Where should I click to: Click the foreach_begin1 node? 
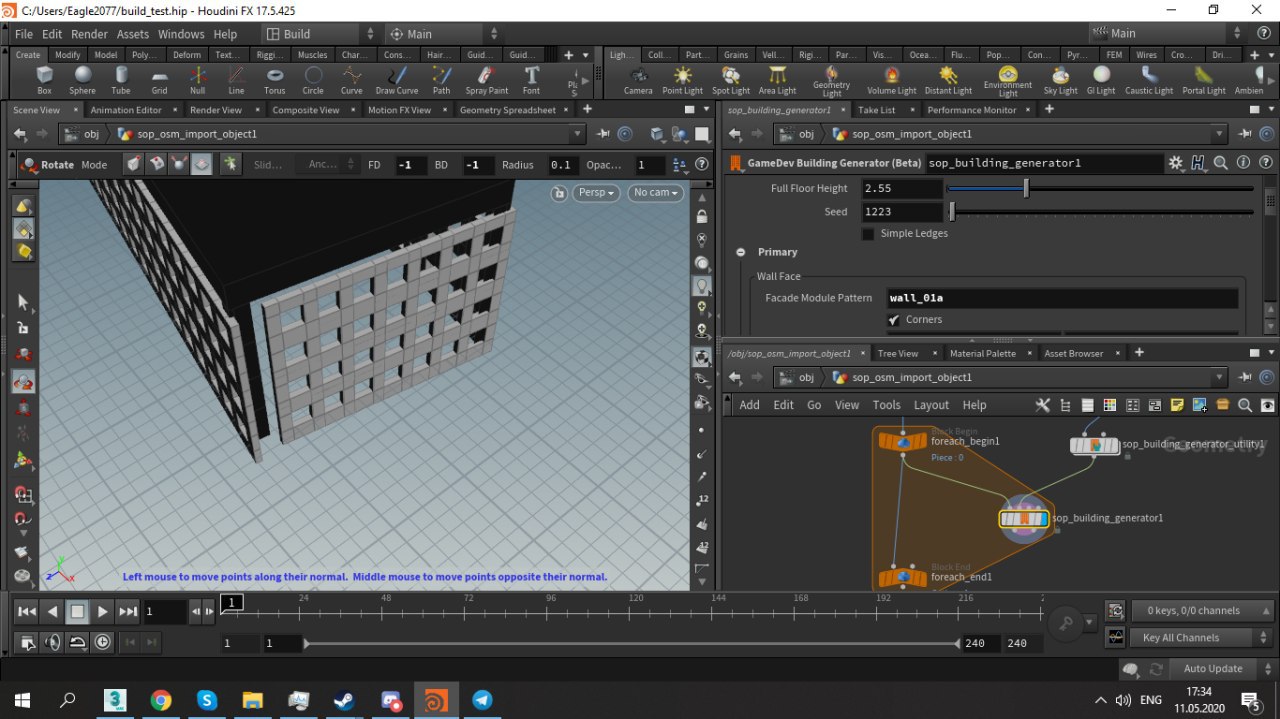902,440
